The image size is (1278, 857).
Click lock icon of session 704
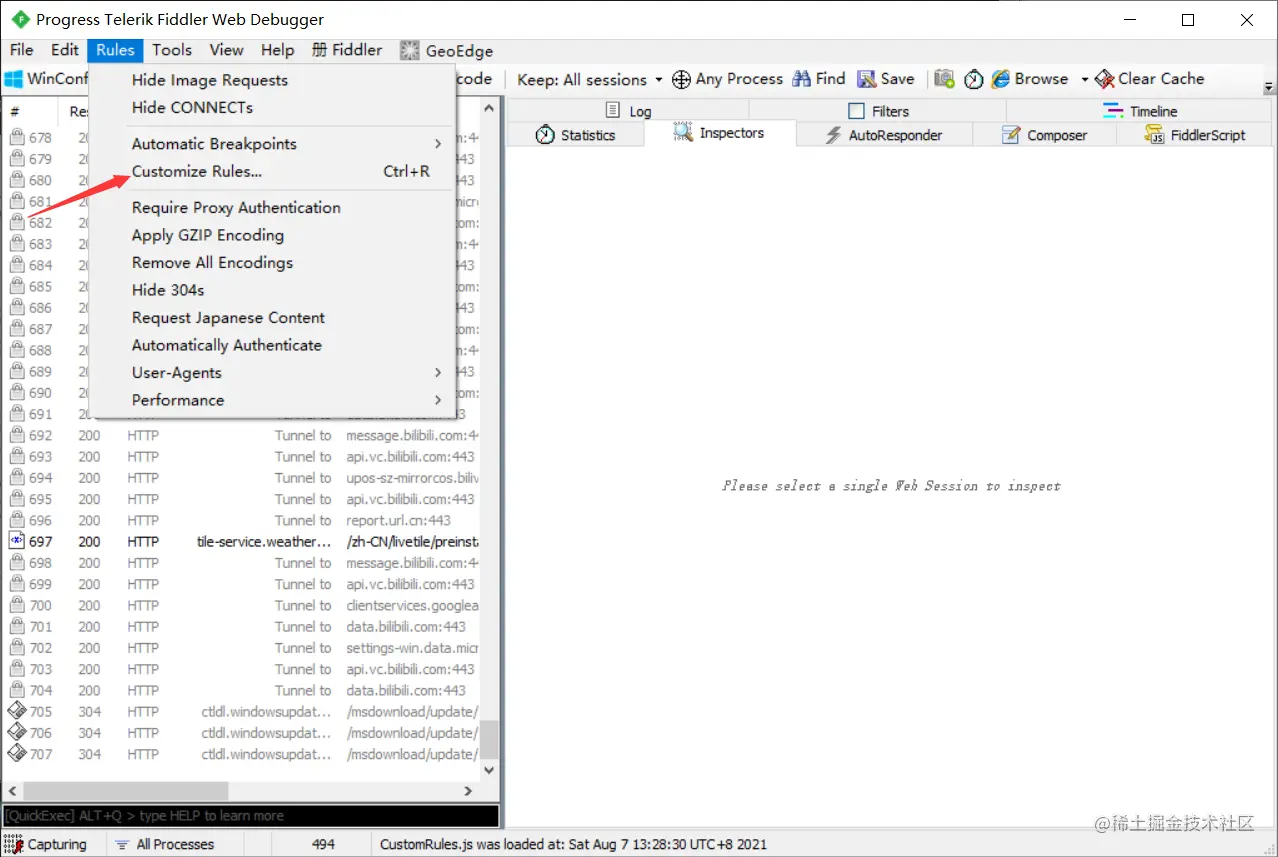16,690
